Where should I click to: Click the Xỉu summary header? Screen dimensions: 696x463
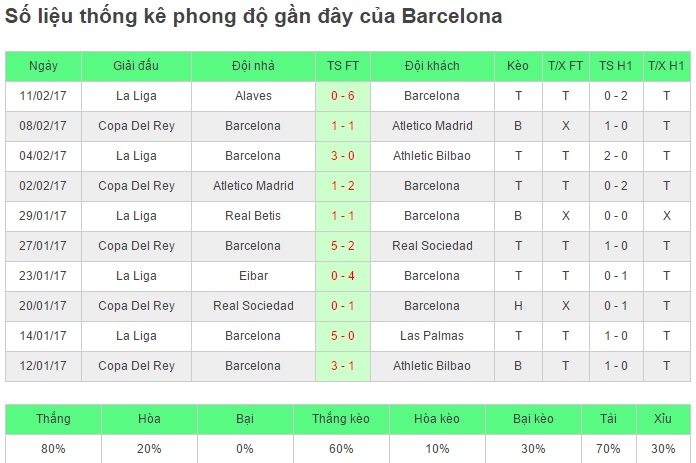(x=663, y=419)
